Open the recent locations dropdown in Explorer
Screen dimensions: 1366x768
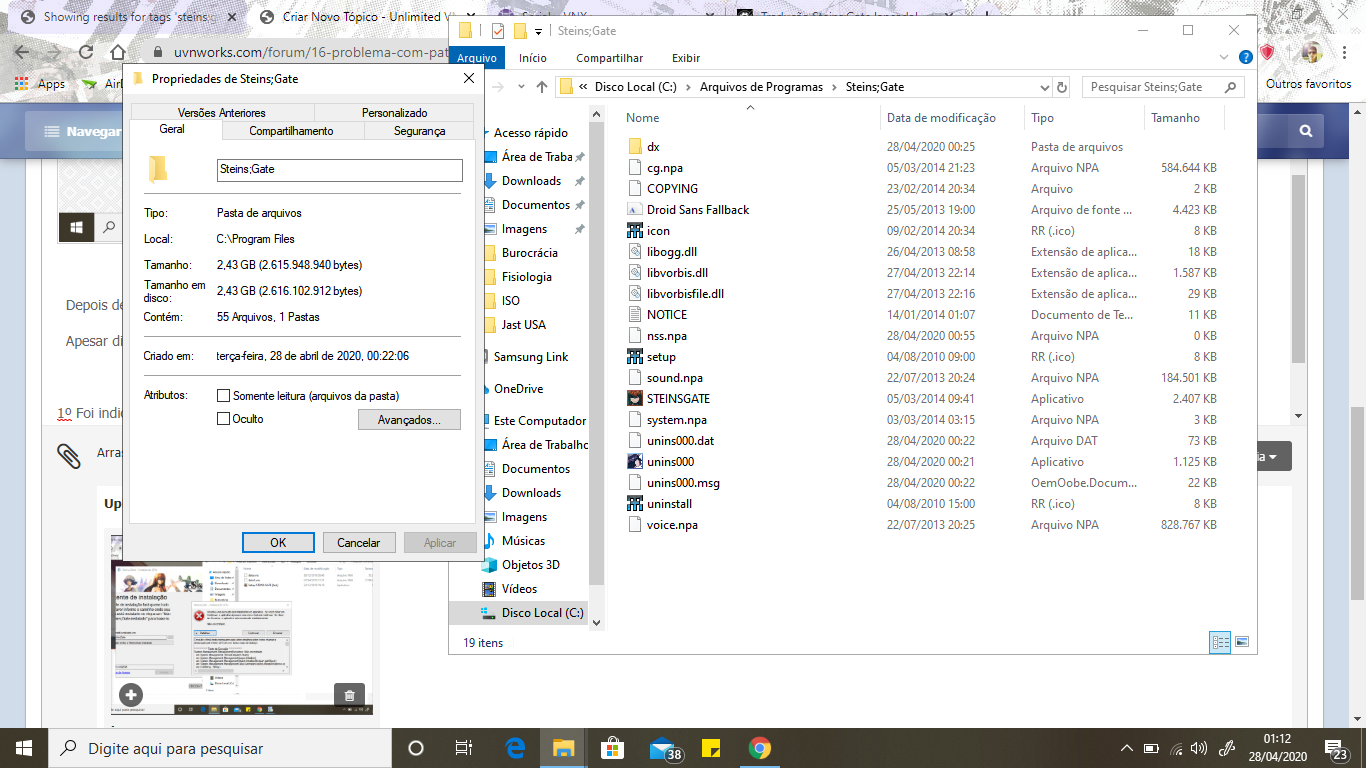click(520, 87)
